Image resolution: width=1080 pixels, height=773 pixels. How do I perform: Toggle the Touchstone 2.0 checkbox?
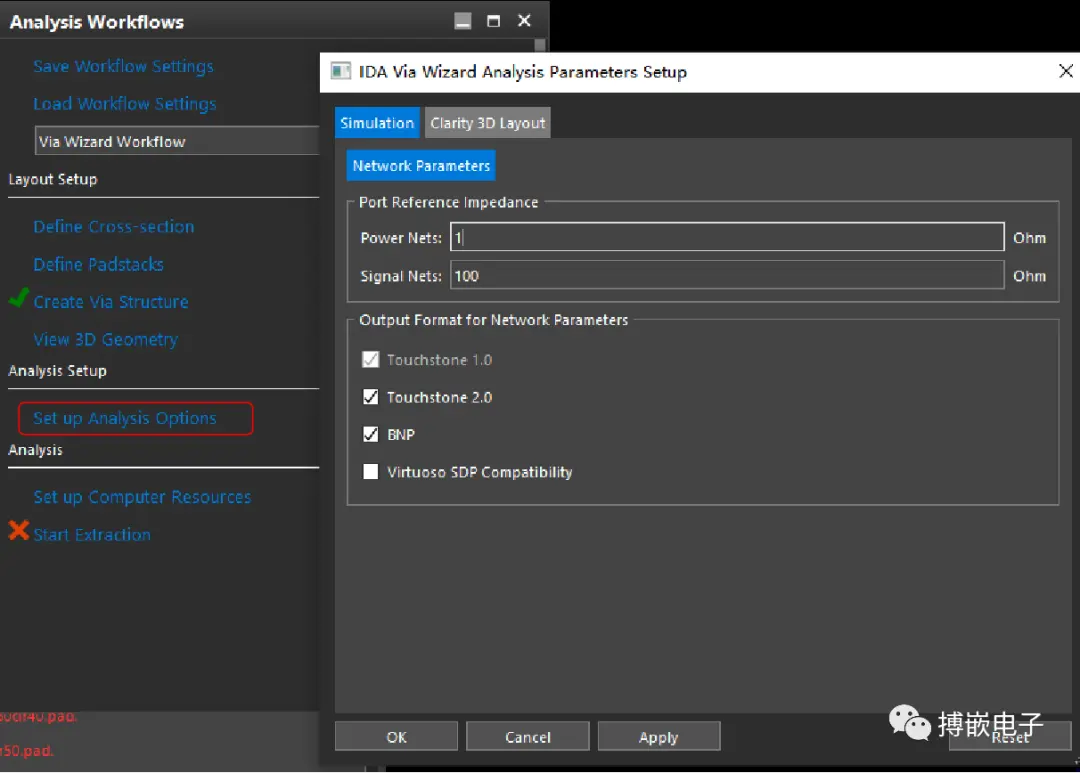click(x=371, y=397)
